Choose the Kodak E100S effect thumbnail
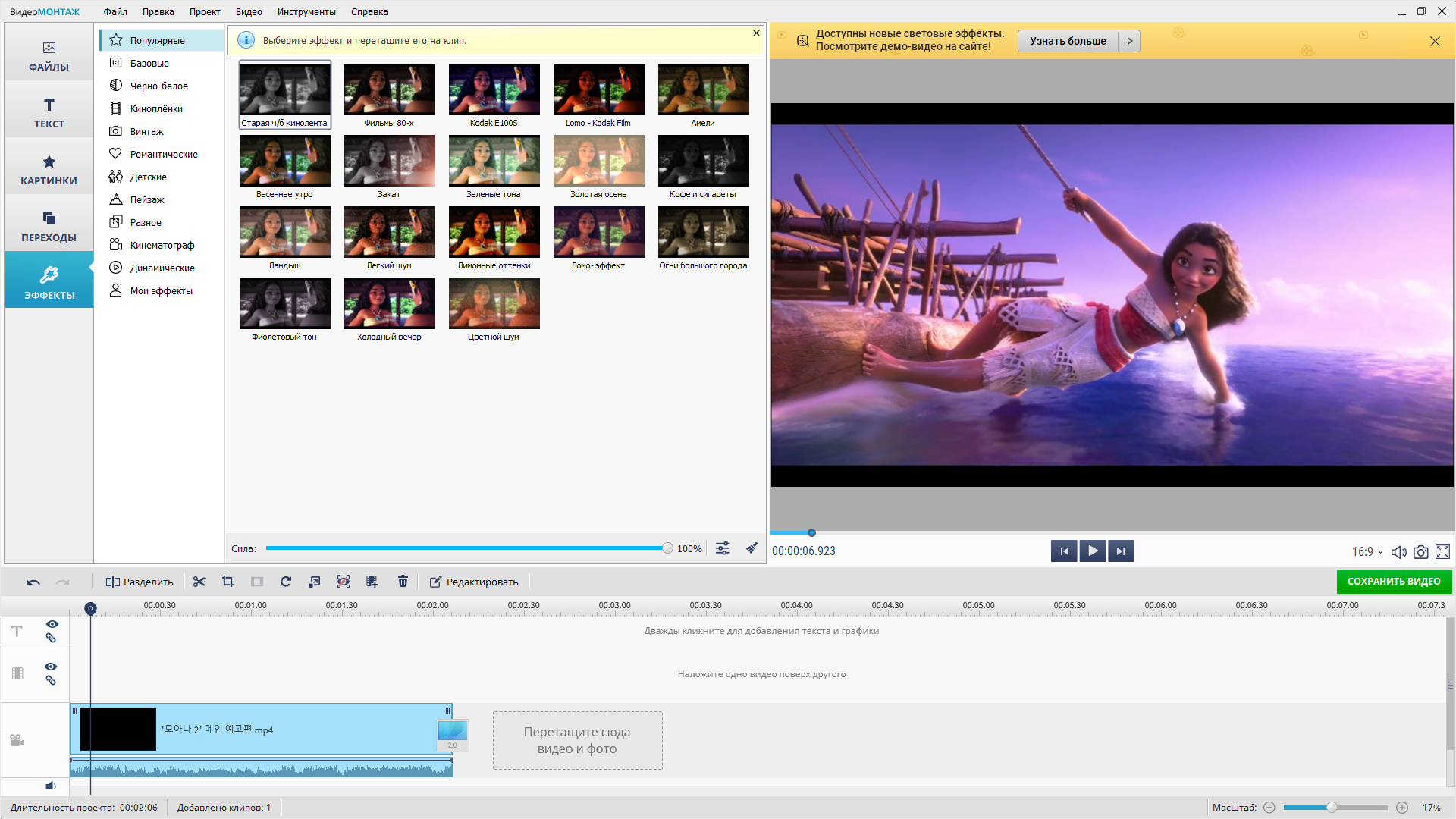 click(x=494, y=89)
